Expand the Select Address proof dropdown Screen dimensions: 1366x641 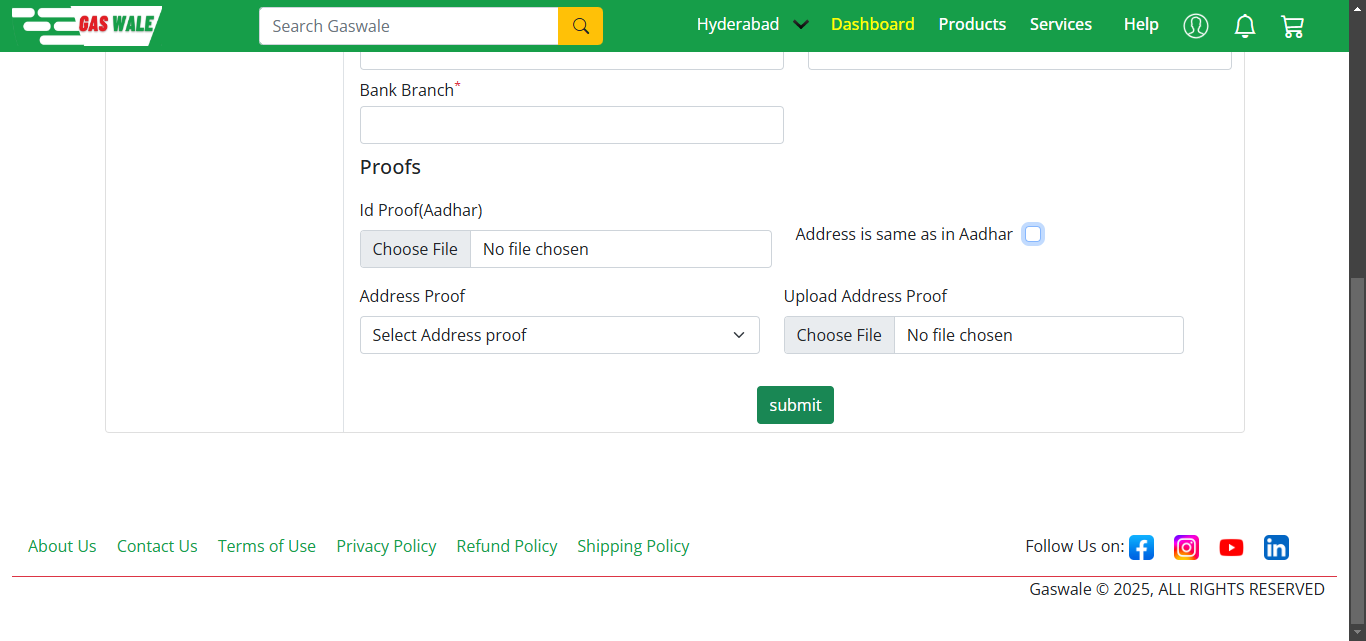(x=559, y=335)
